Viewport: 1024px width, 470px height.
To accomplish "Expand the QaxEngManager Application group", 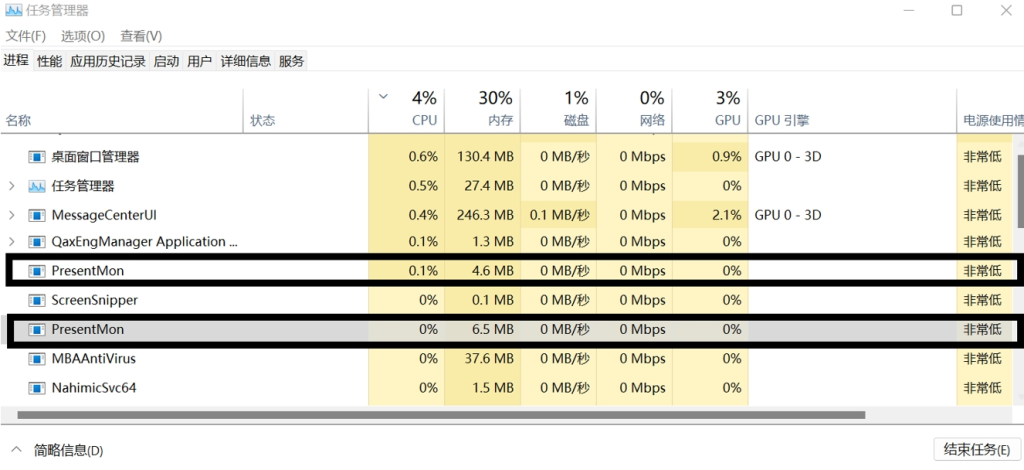I will tap(12, 242).
